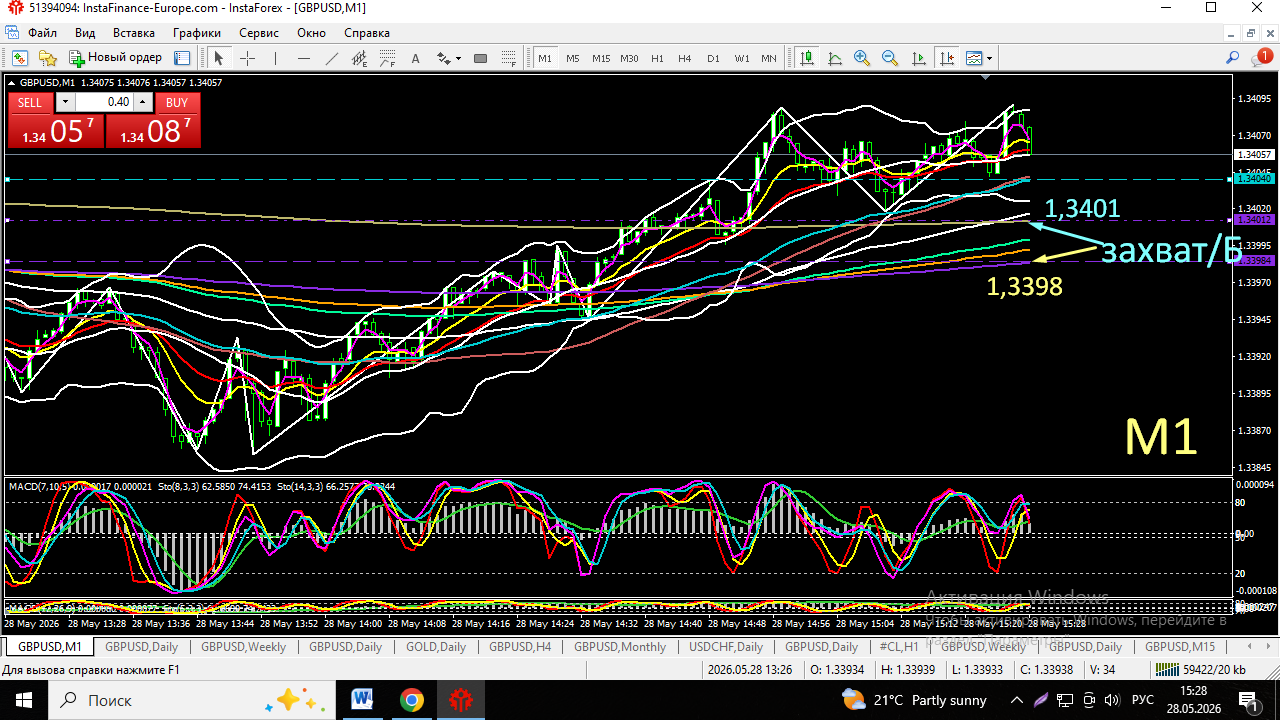Open the Profiles folder icon
Image resolution: width=1280 pixels, height=720 pixels.
tap(46, 58)
